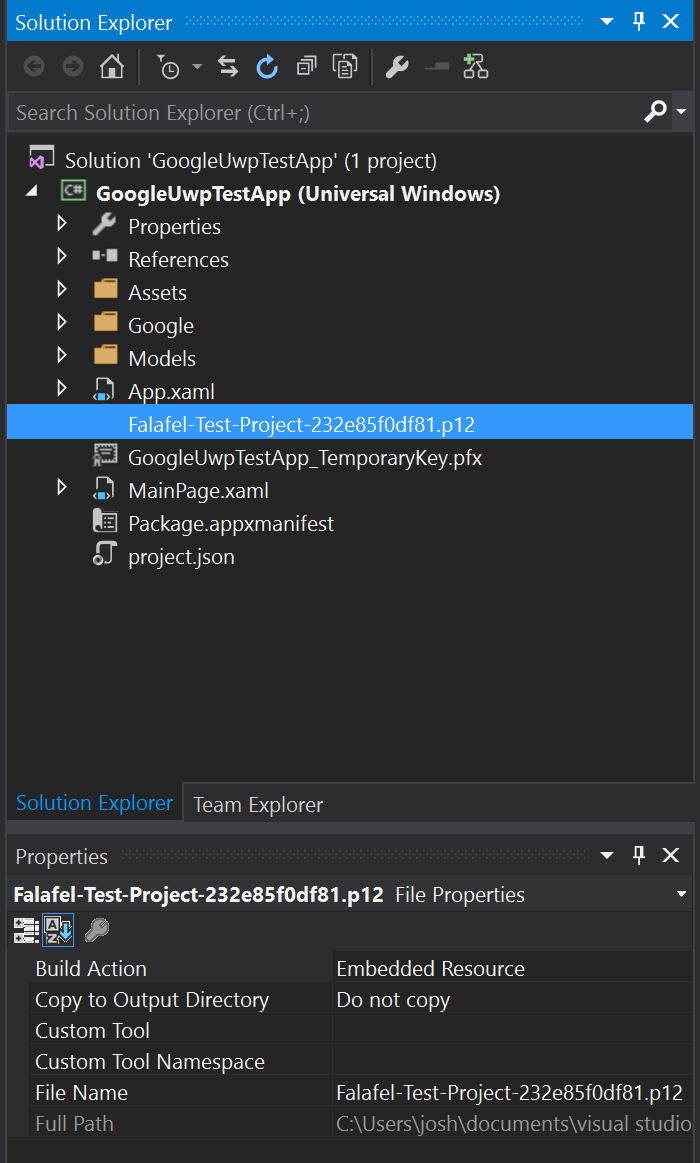Viewport: 700px width, 1163px height.
Task: Switch Properties panel to Categorized view
Action: tap(26, 930)
